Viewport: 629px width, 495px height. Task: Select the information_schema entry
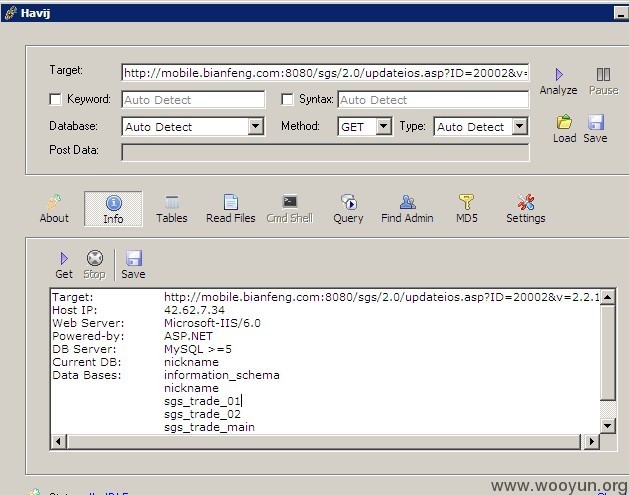[x=222, y=375]
